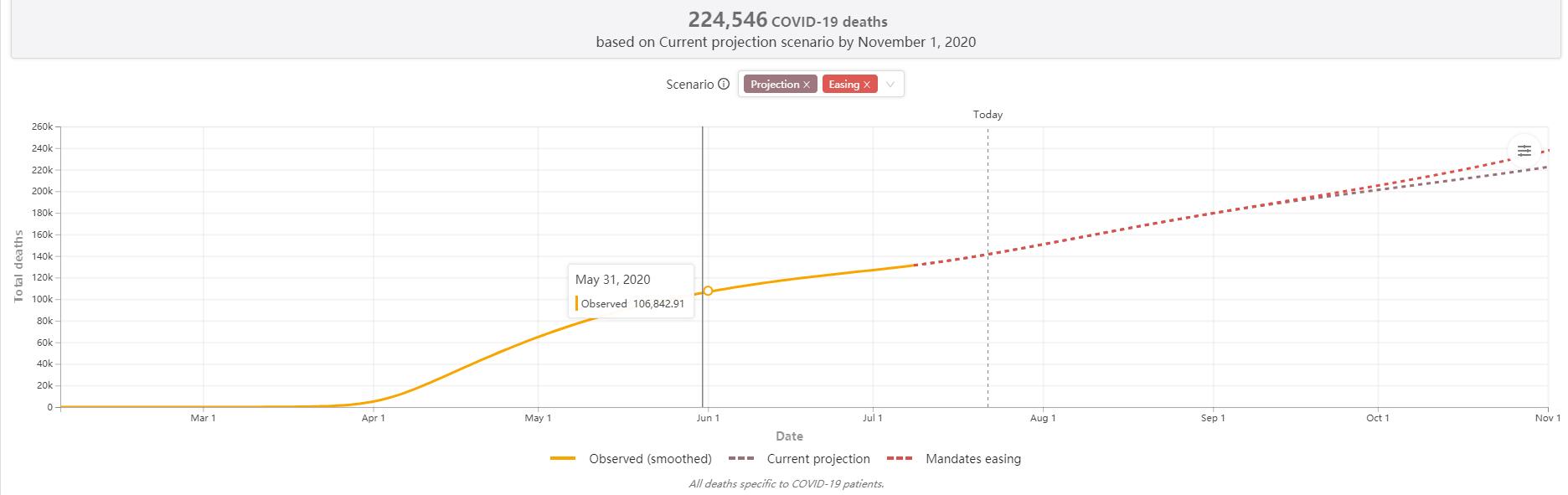
Task: Click the Today marker label above chart
Action: point(988,115)
